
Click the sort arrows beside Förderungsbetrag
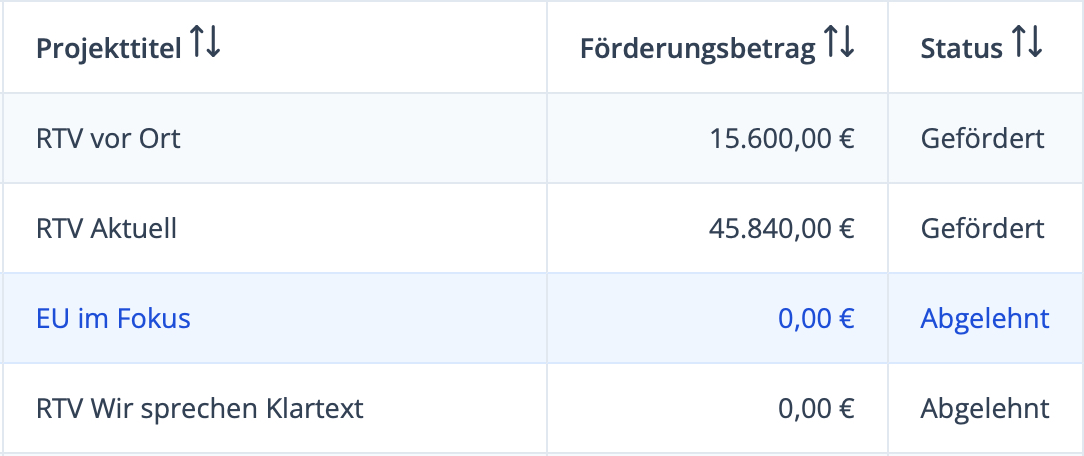(839, 46)
